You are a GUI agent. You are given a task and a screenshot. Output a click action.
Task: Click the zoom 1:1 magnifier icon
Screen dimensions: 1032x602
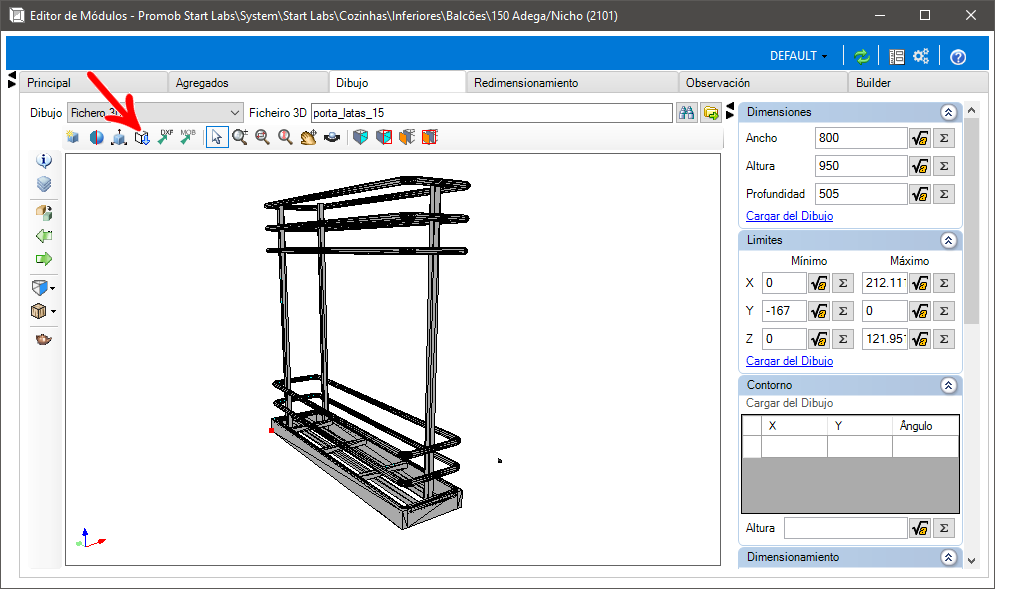click(285, 137)
